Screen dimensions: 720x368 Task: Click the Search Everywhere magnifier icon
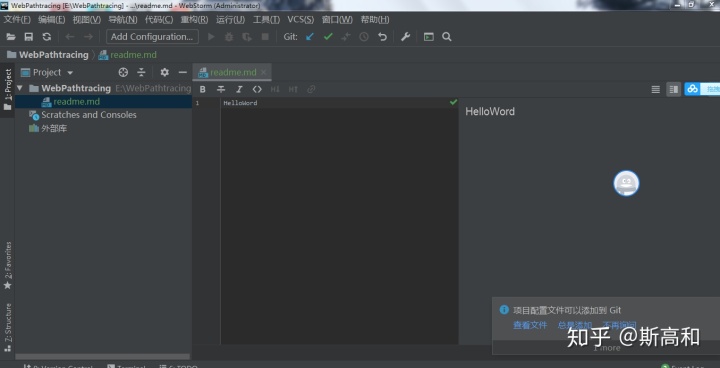click(446, 37)
